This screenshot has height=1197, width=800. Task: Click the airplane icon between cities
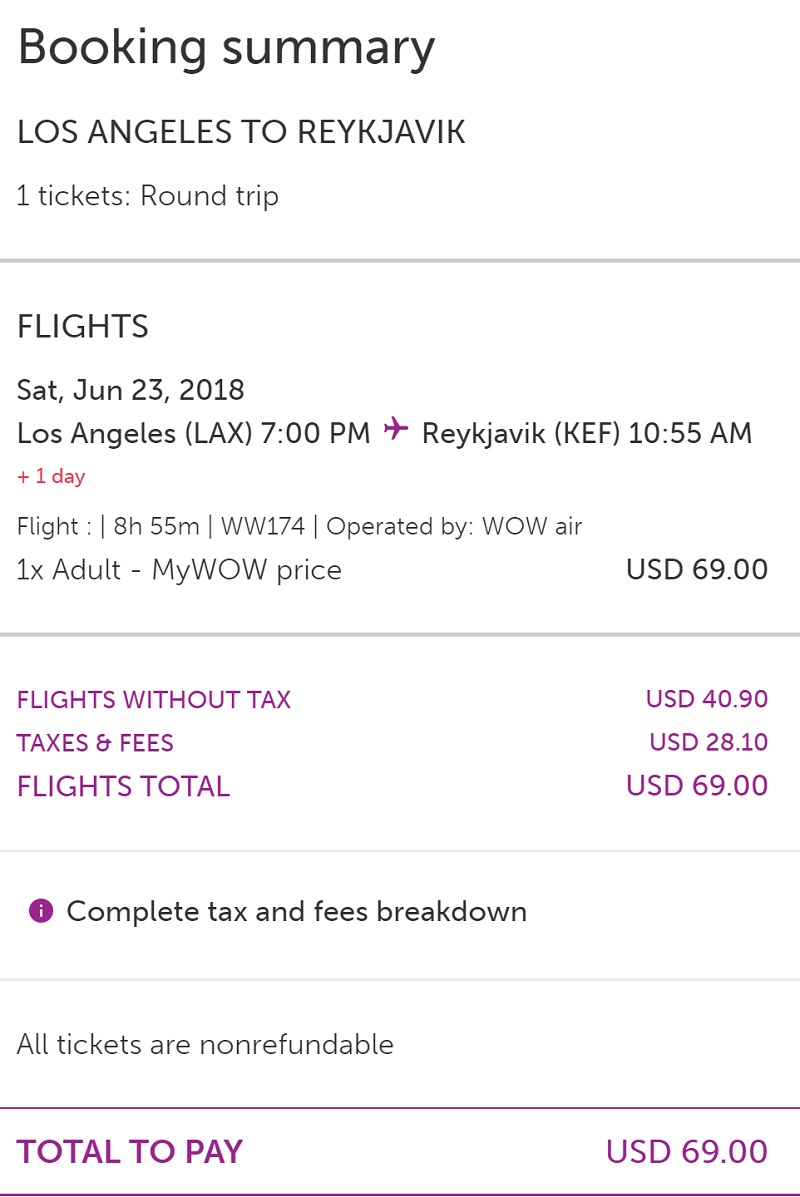396,430
